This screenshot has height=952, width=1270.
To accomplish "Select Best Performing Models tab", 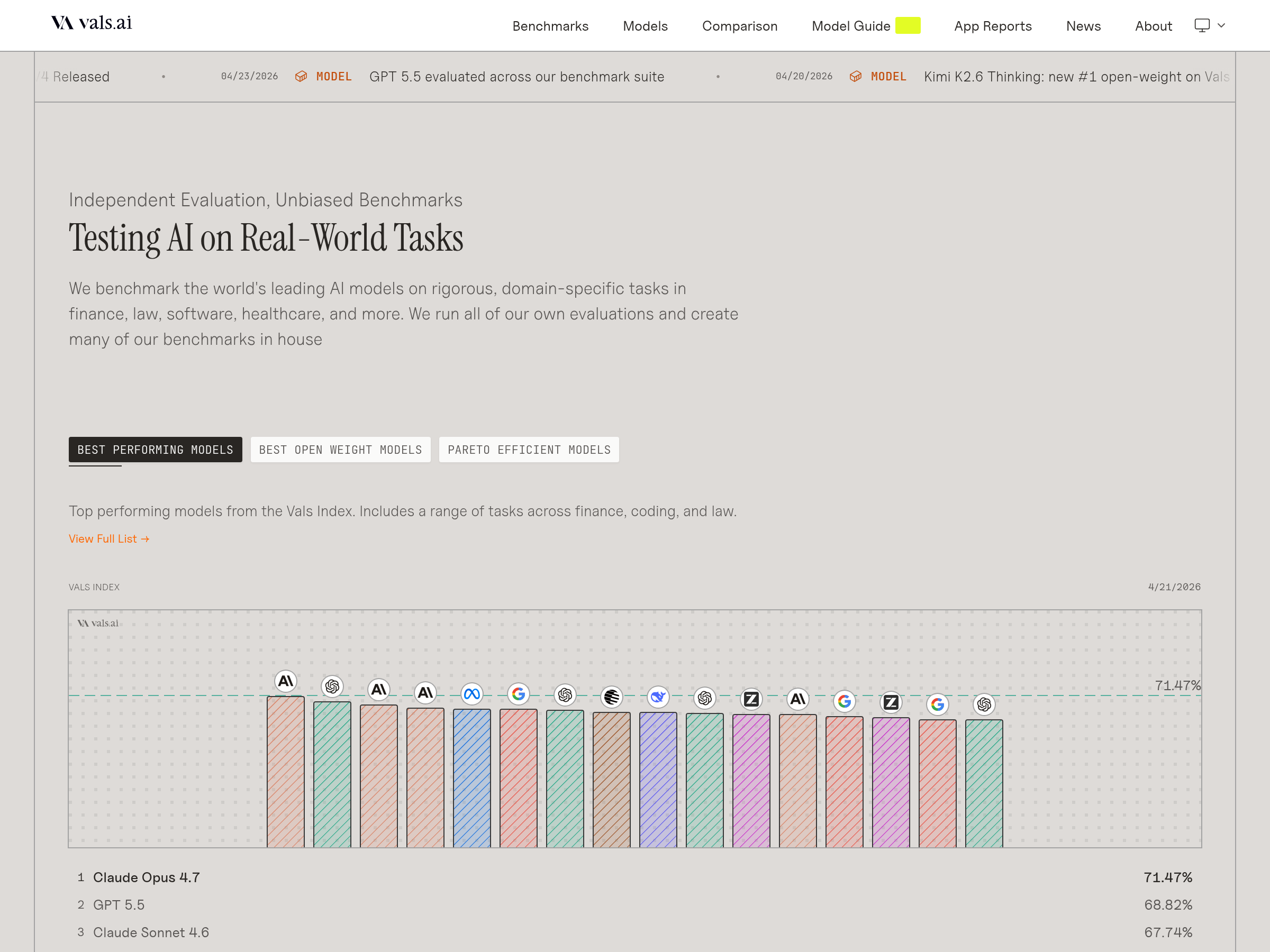I will coord(155,450).
